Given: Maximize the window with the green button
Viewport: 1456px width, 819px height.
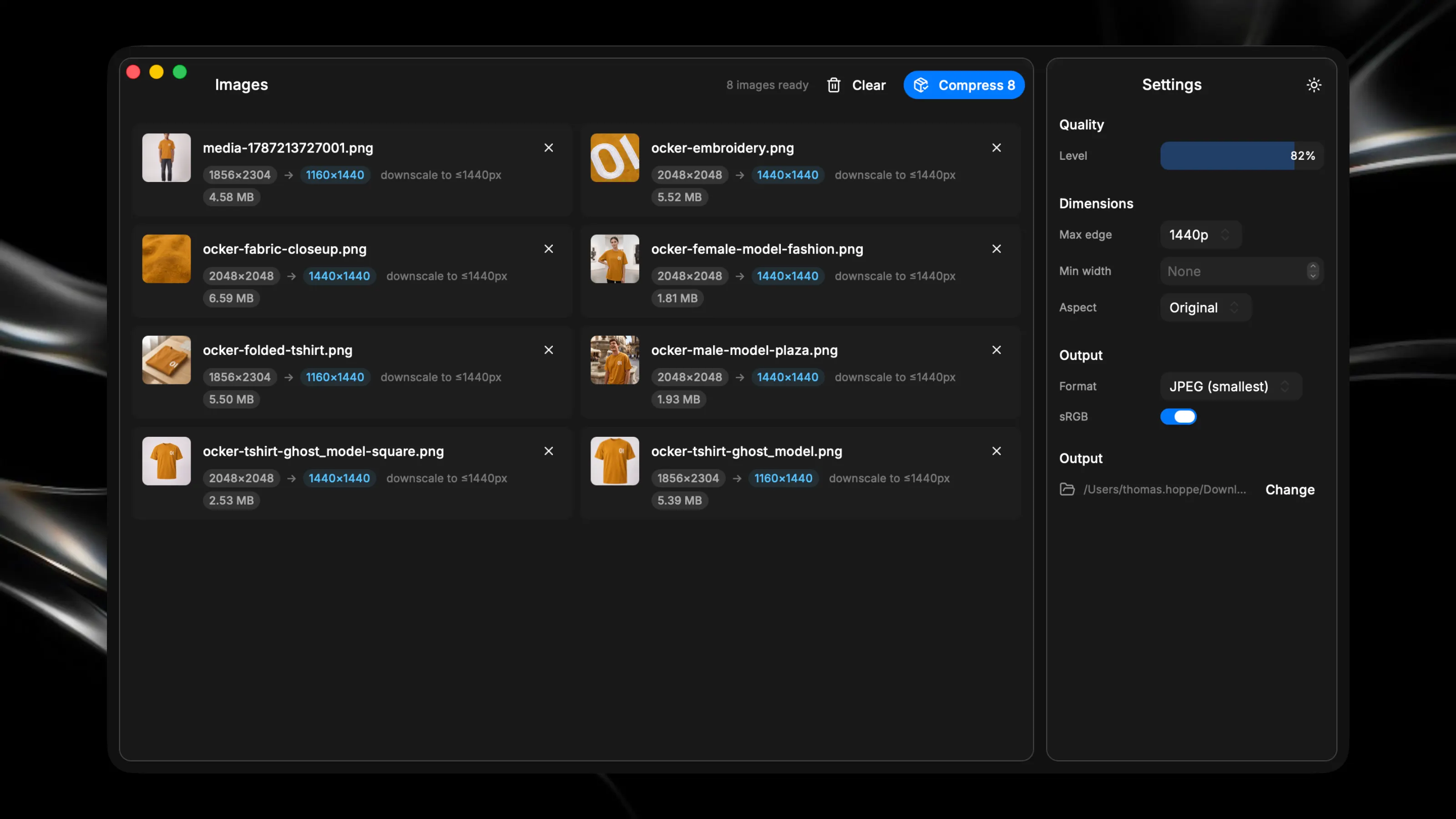Looking at the screenshot, I should [x=180, y=72].
